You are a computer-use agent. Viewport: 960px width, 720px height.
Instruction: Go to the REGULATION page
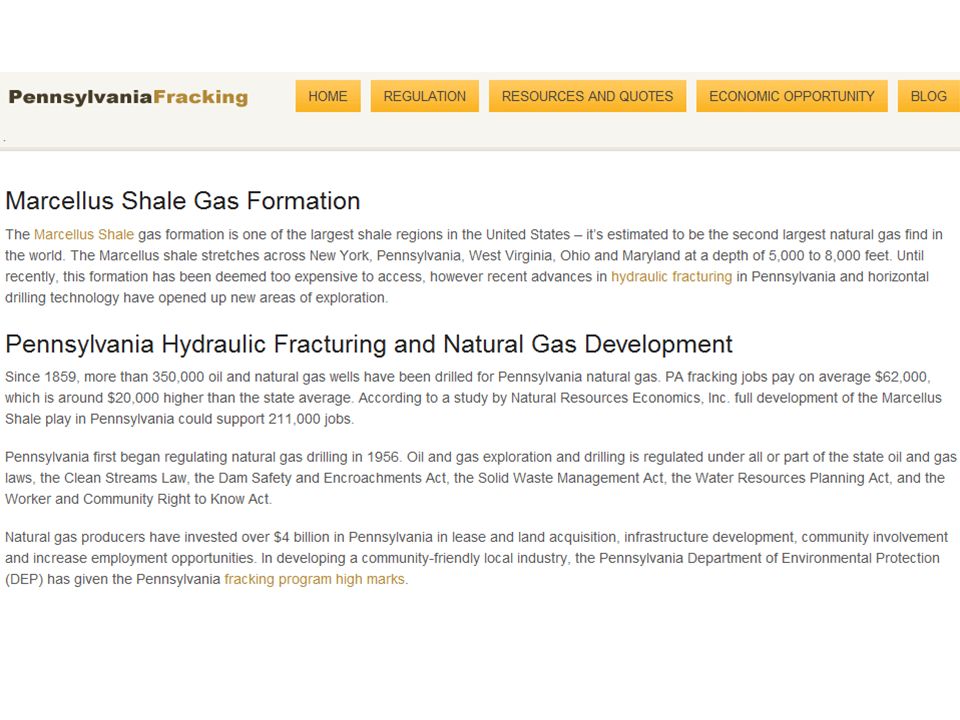(x=424, y=96)
